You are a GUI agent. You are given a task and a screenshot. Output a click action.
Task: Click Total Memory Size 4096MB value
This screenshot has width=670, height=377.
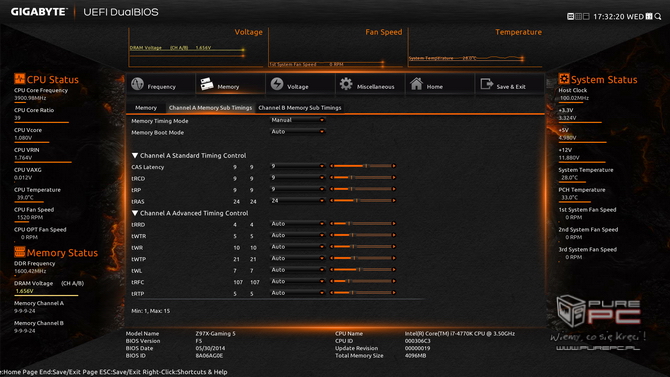415,356
